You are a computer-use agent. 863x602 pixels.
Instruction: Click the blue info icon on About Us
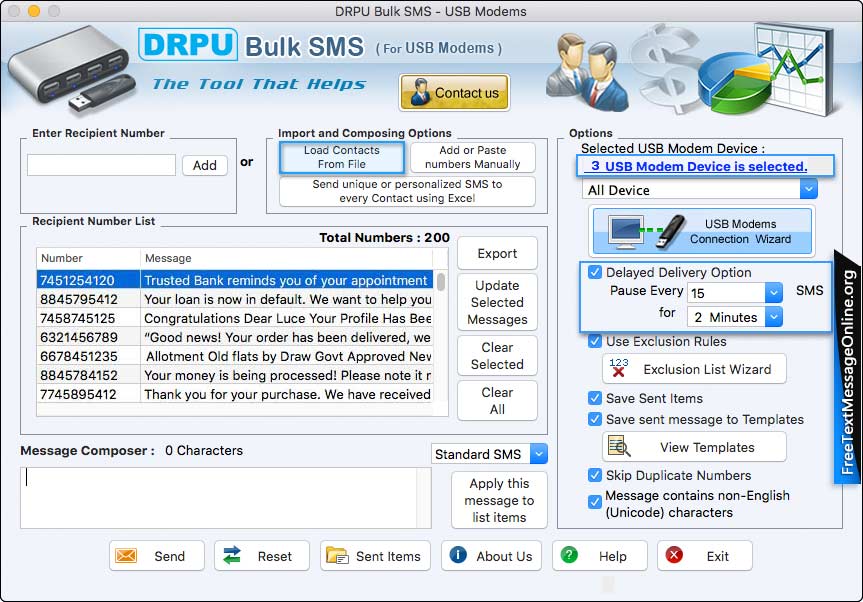click(458, 555)
